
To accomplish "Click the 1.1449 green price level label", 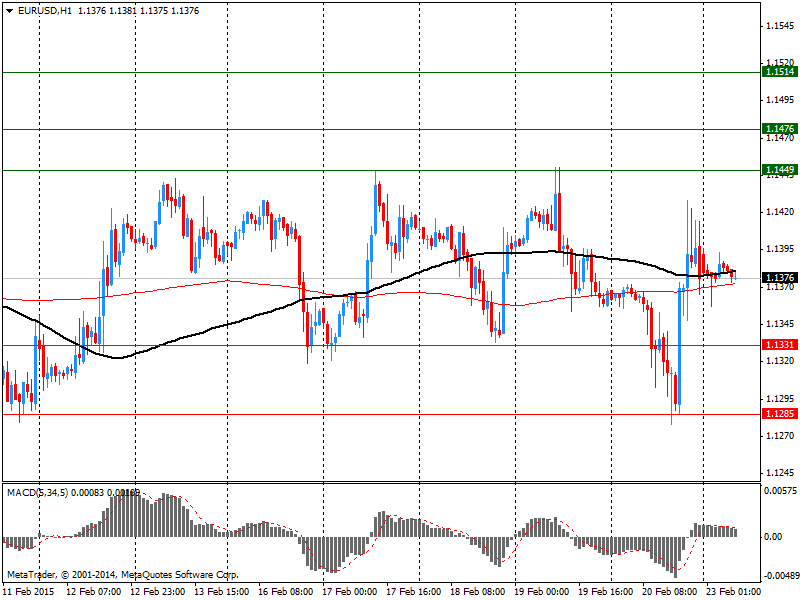I will tap(780, 170).
